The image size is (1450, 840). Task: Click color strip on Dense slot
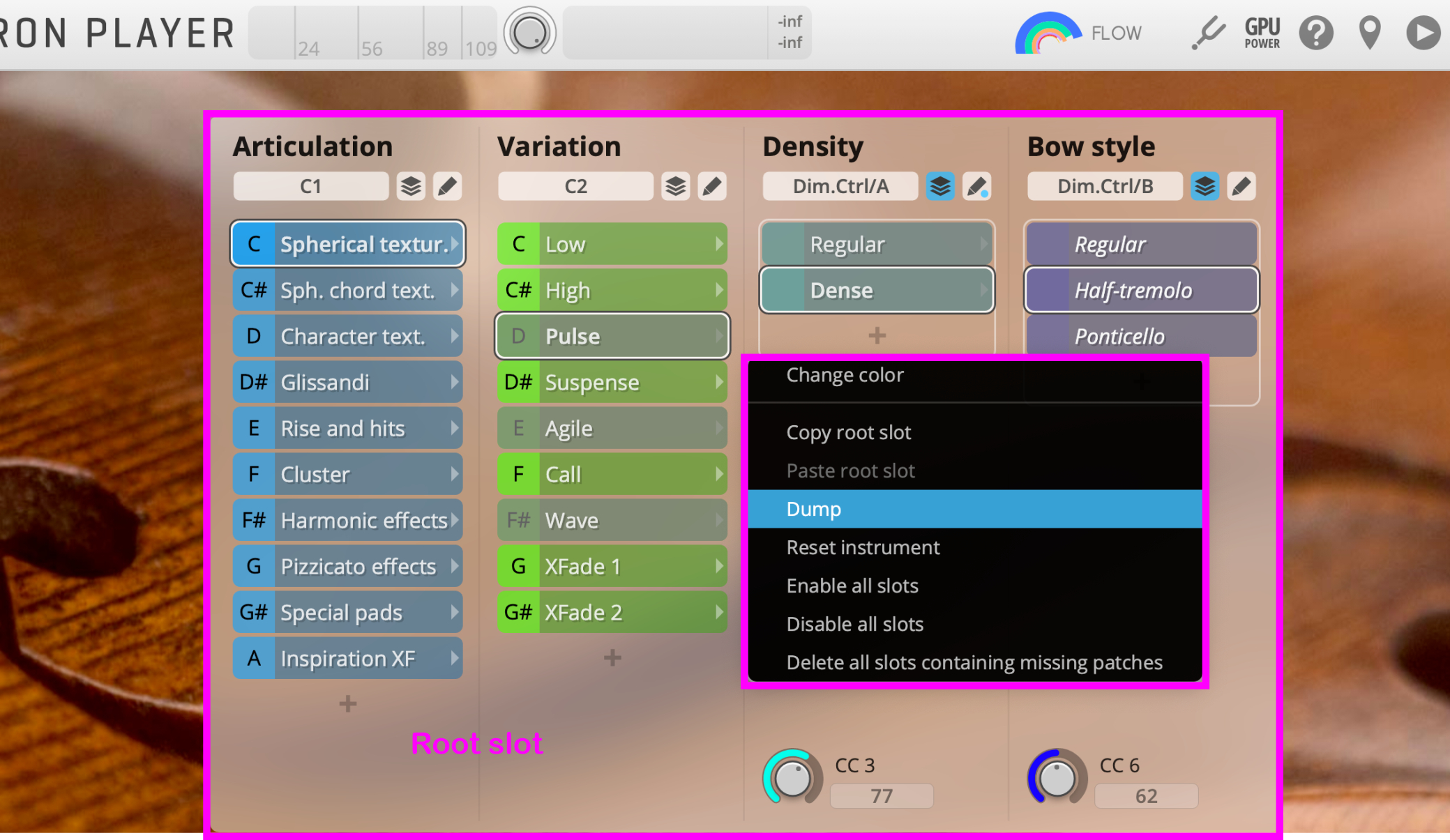[x=783, y=290]
